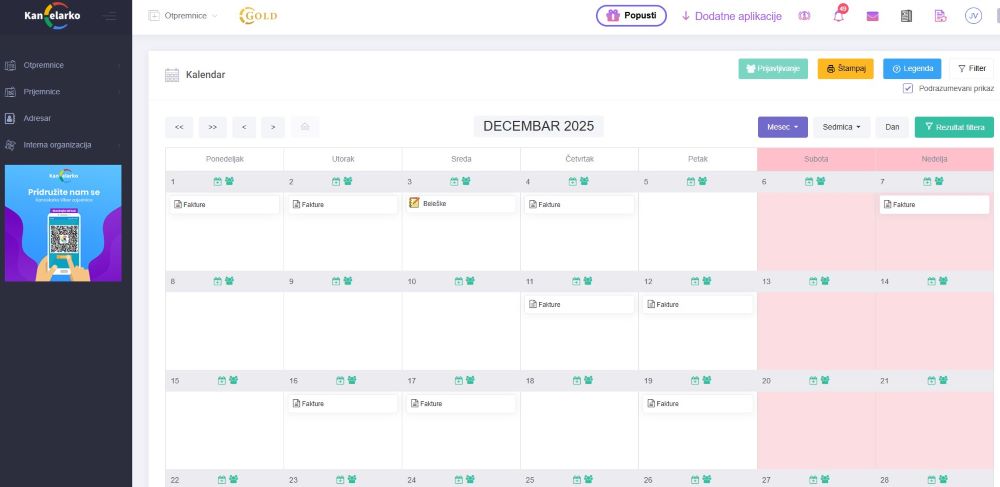Click the Kalendar page title icon
This screenshot has height=487, width=1000.
point(172,75)
